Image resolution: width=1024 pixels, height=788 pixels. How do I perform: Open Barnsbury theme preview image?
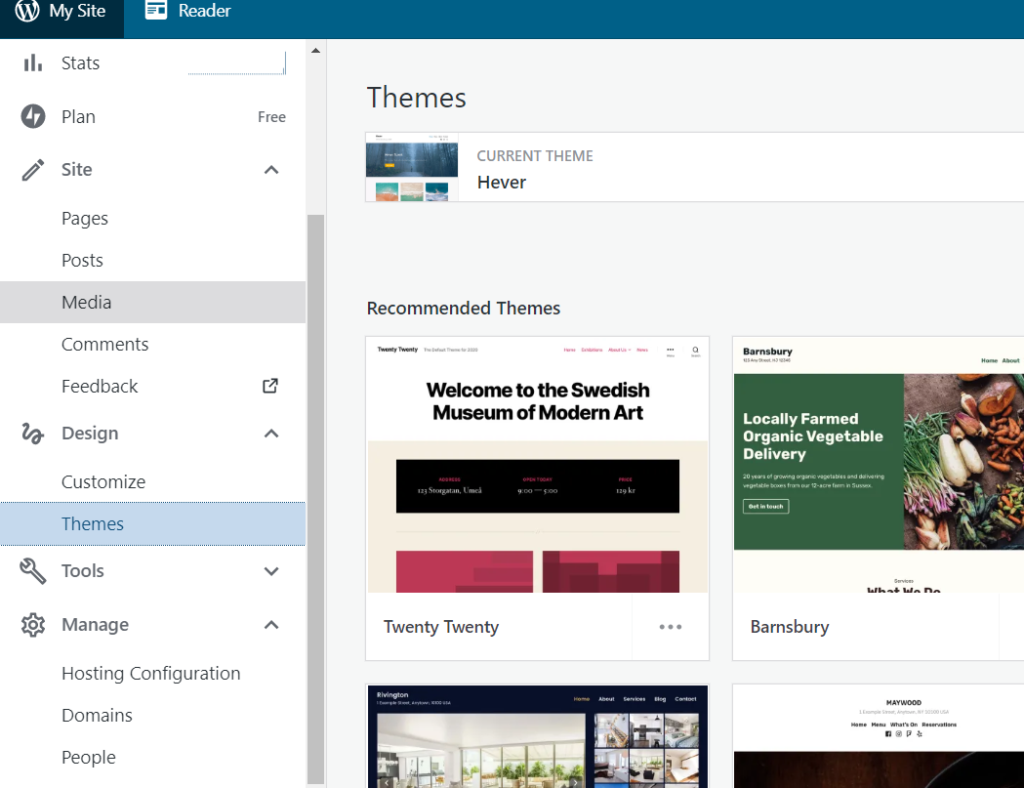pyautogui.click(x=878, y=465)
